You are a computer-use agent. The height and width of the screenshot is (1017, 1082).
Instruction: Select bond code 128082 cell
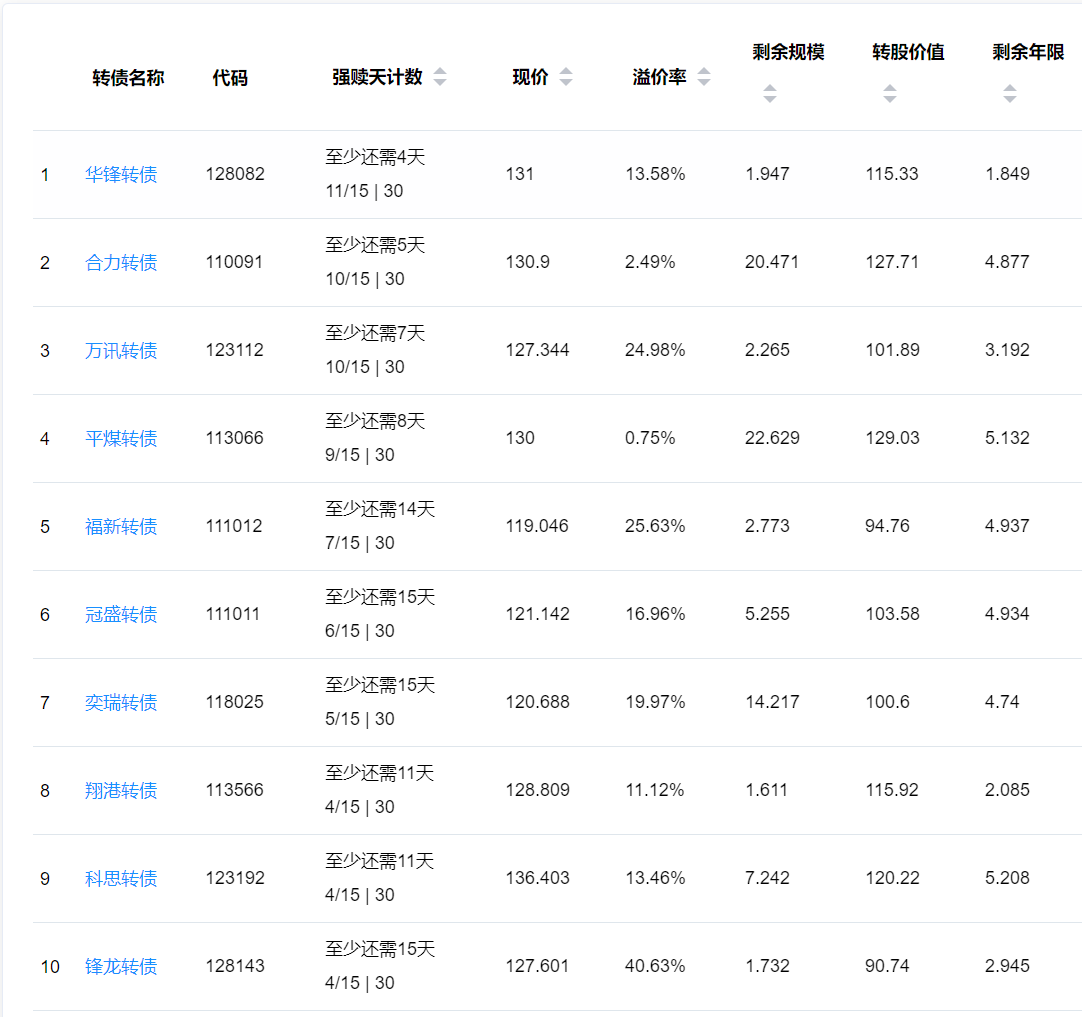pos(235,174)
